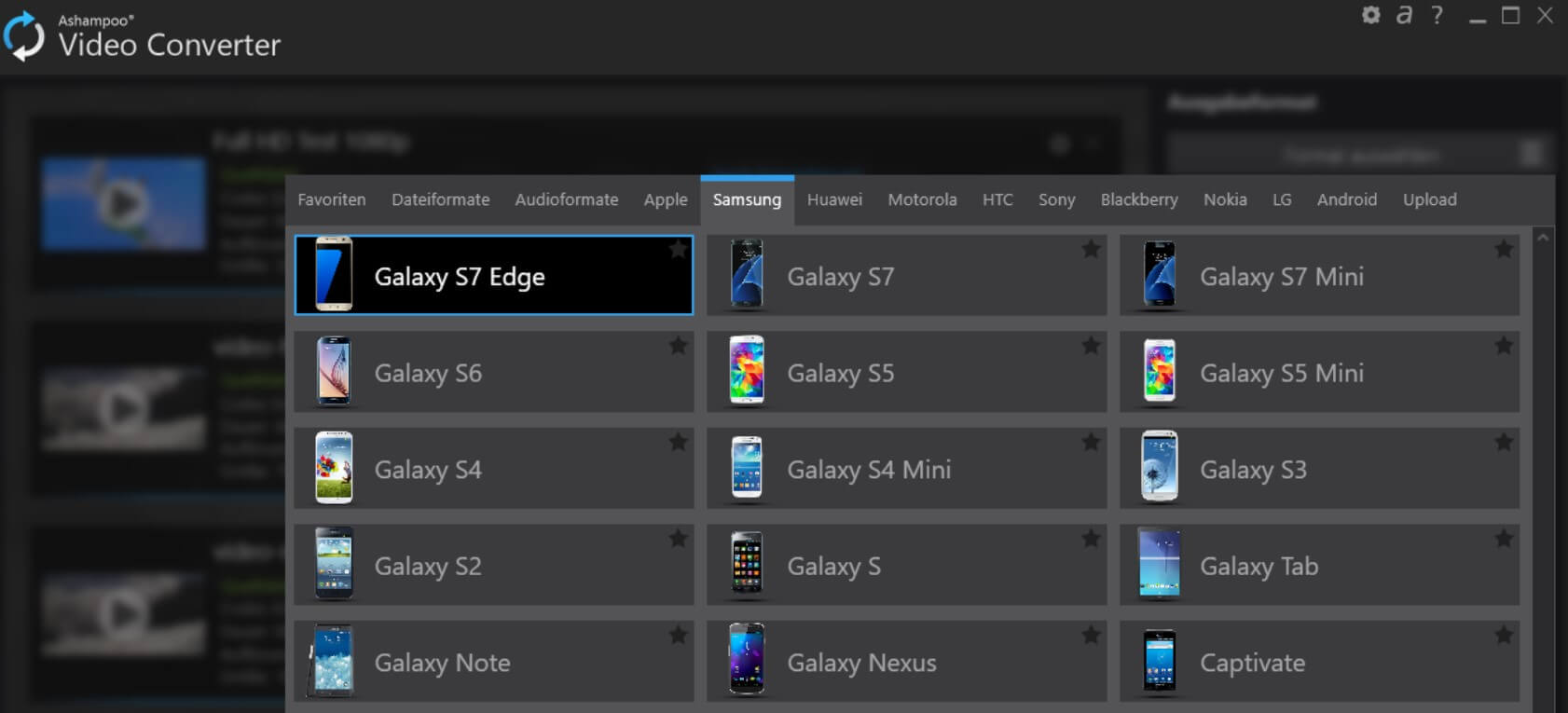Screen dimensions: 1568x713
Task: Favorite the Galaxy S7 preset star
Action: pyautogui.click(x=1091, y=249)
